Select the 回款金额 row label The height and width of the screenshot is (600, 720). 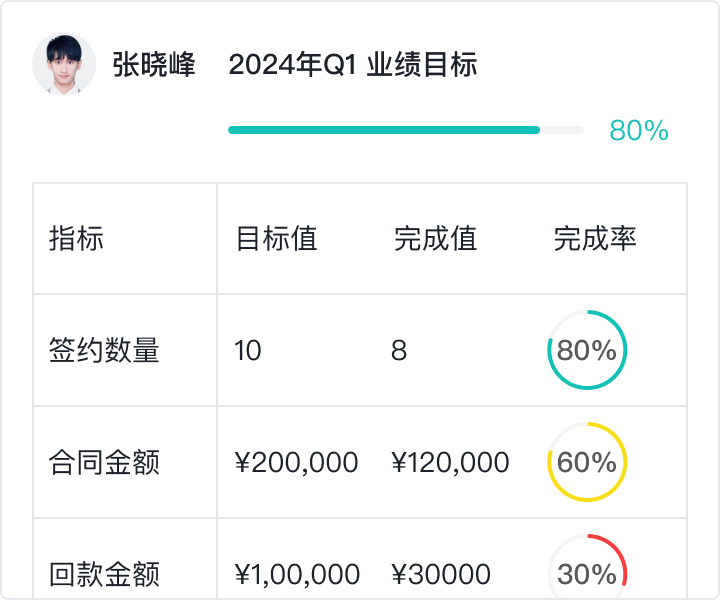104,575
